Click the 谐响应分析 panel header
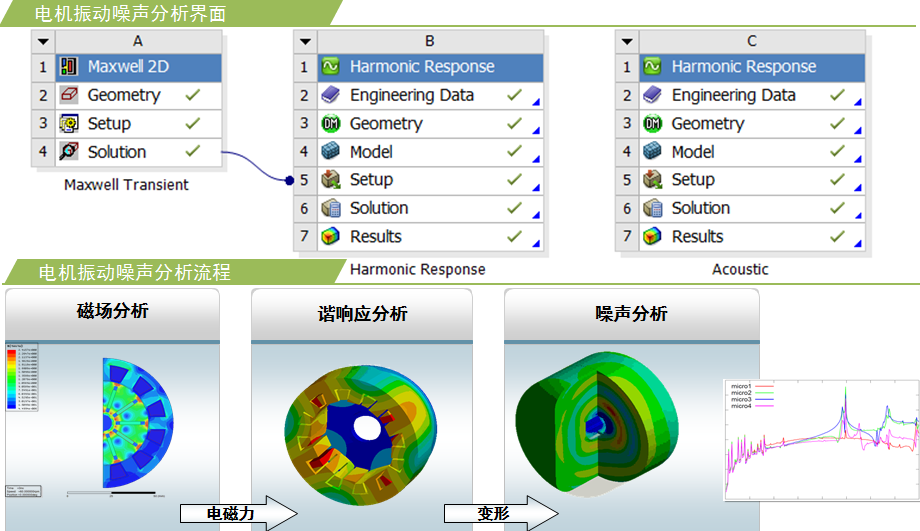 (x=362, y=314)
